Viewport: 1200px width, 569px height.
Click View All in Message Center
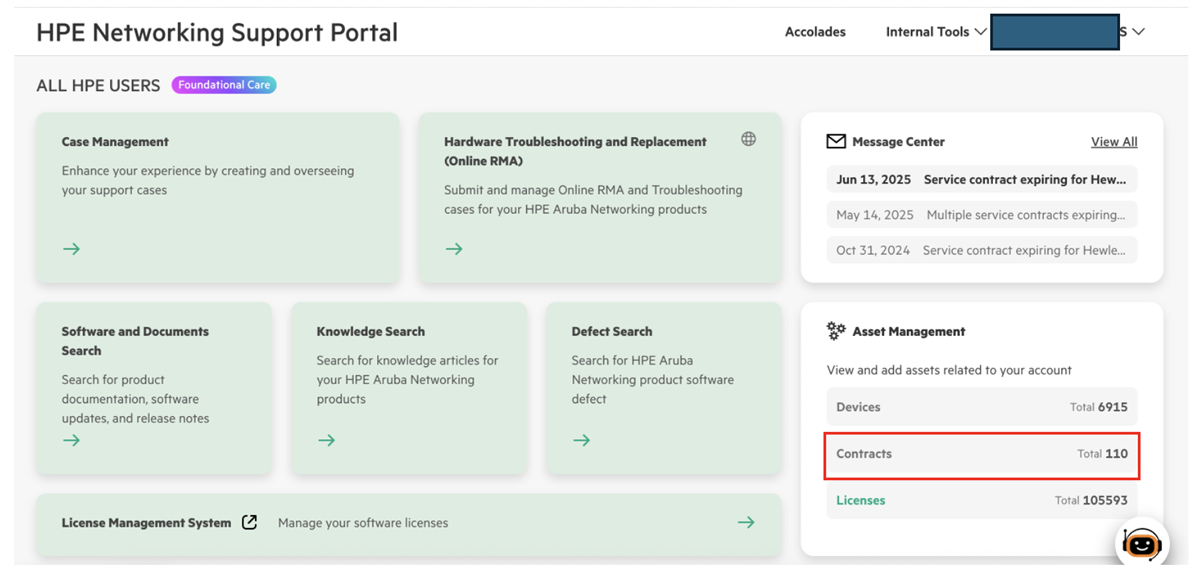(1114, 142)
